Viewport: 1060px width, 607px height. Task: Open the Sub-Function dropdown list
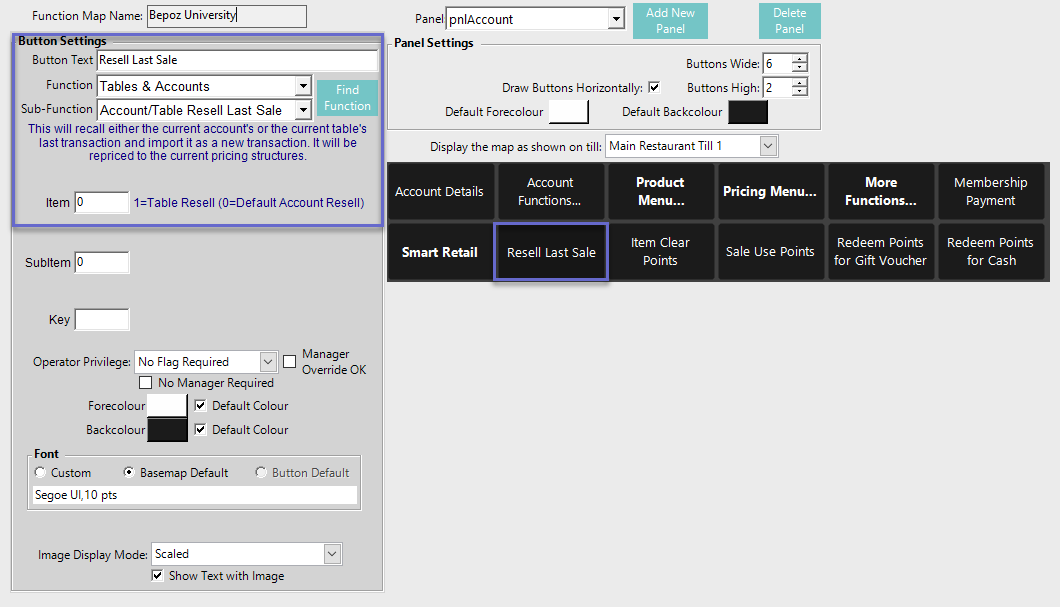point(303,110)
